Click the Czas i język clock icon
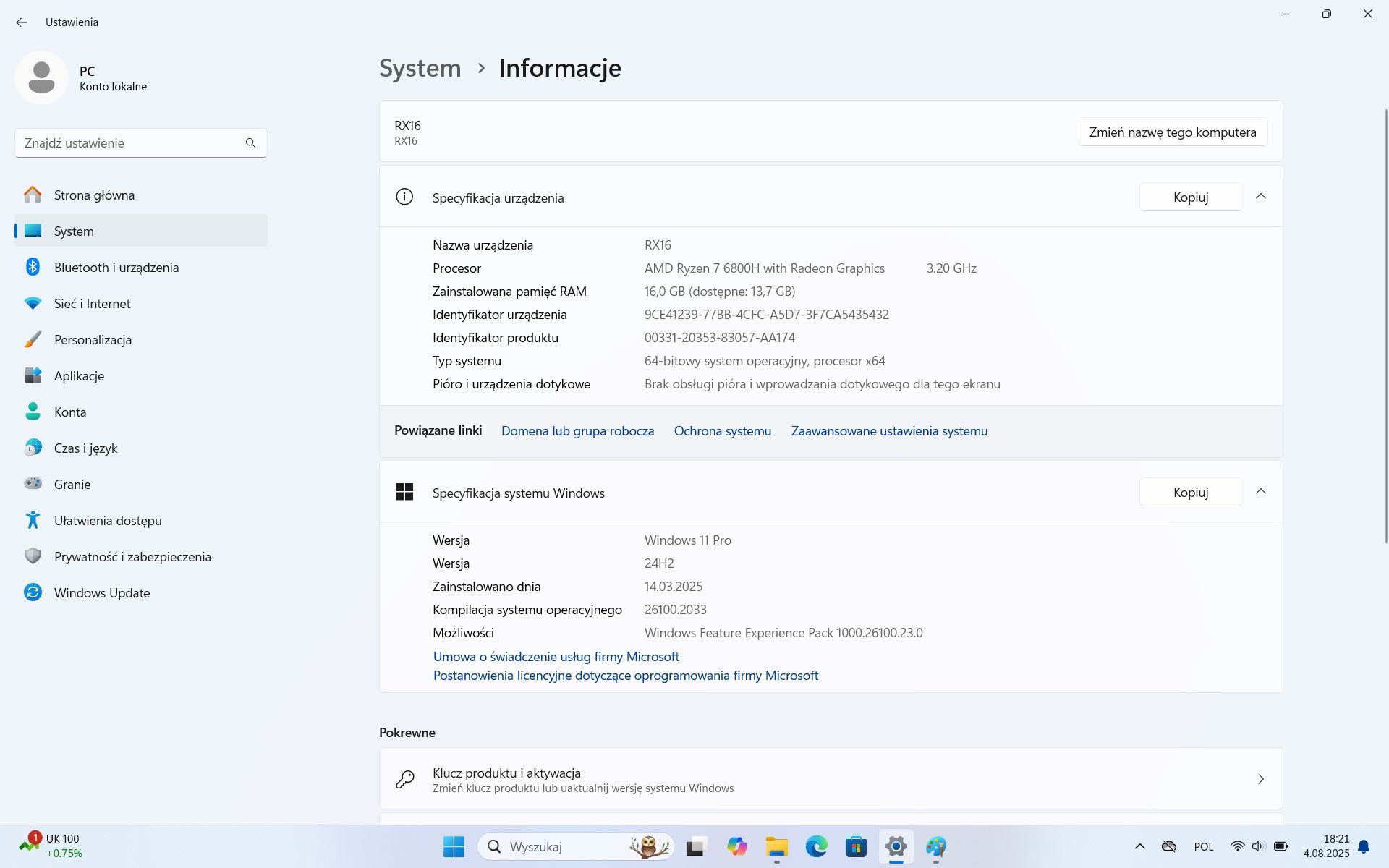 (33, 448)
